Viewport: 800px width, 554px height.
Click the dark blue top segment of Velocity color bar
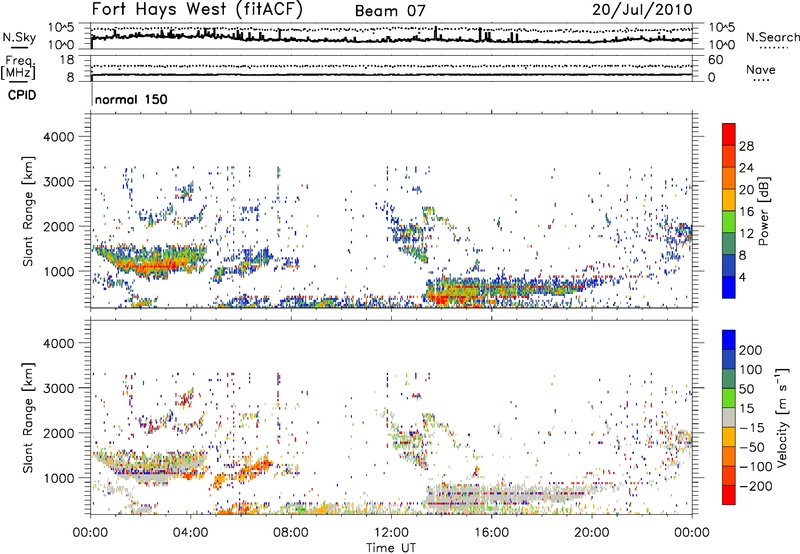pyautogui.click(x=729, y=340)
